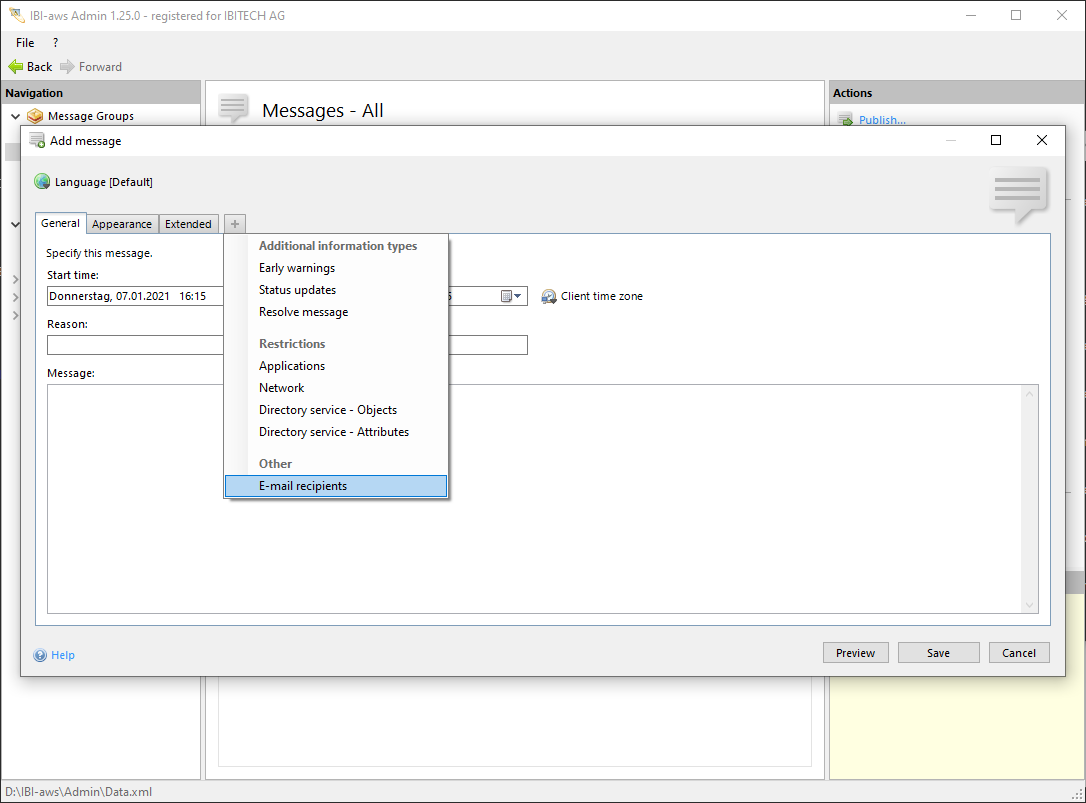Click the green Back arrow icon
Image resolution: width=1086 pixels, height=803 pixels.
(15, 67)
